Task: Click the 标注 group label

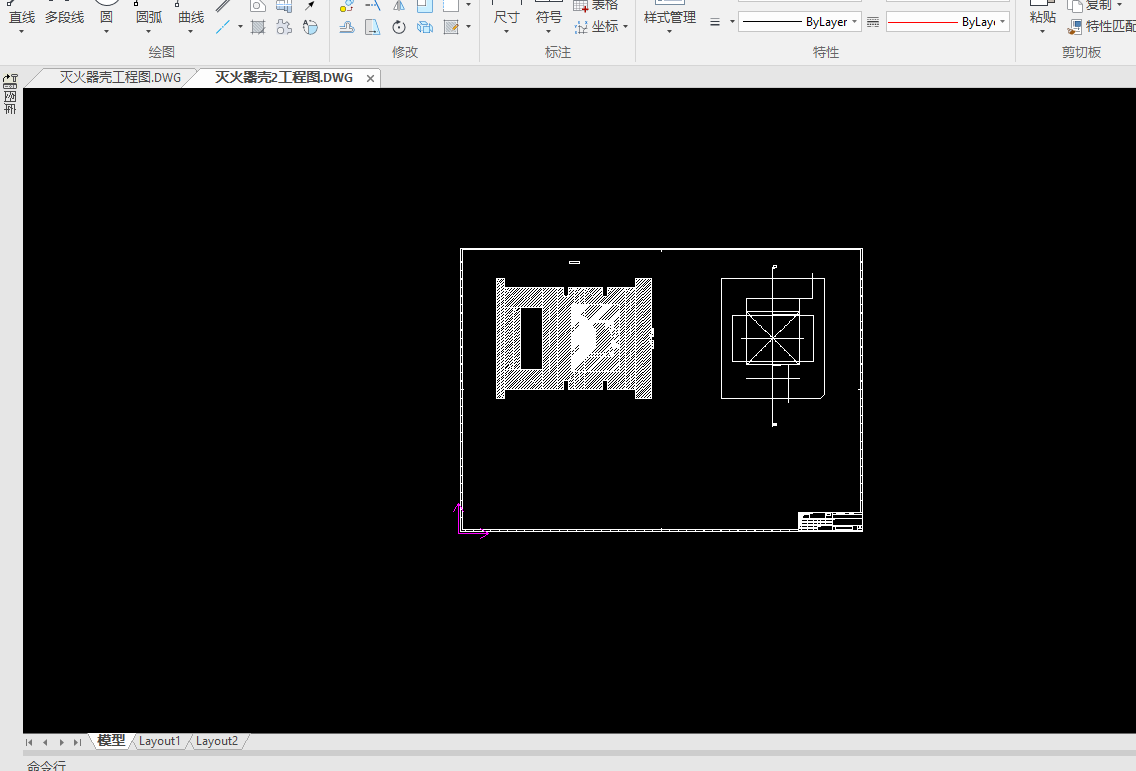Action: point(558,52)
